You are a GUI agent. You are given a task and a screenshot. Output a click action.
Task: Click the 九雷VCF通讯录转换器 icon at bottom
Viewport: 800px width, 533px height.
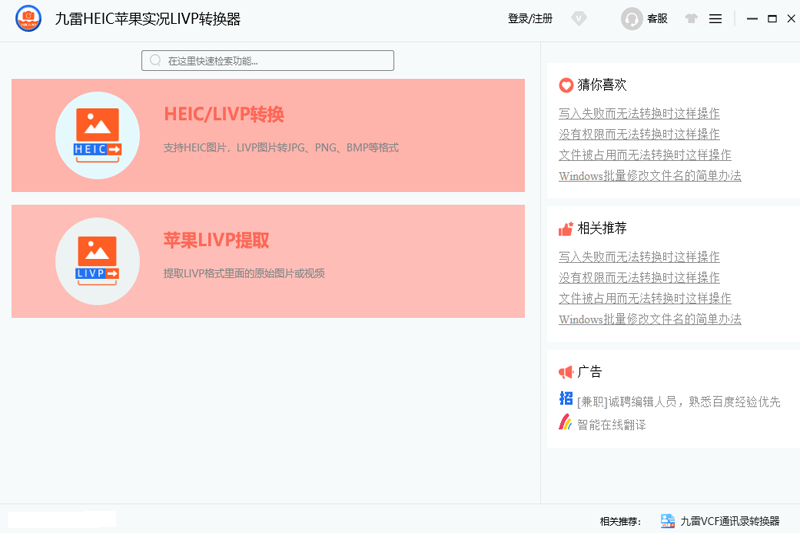(667, 521)
